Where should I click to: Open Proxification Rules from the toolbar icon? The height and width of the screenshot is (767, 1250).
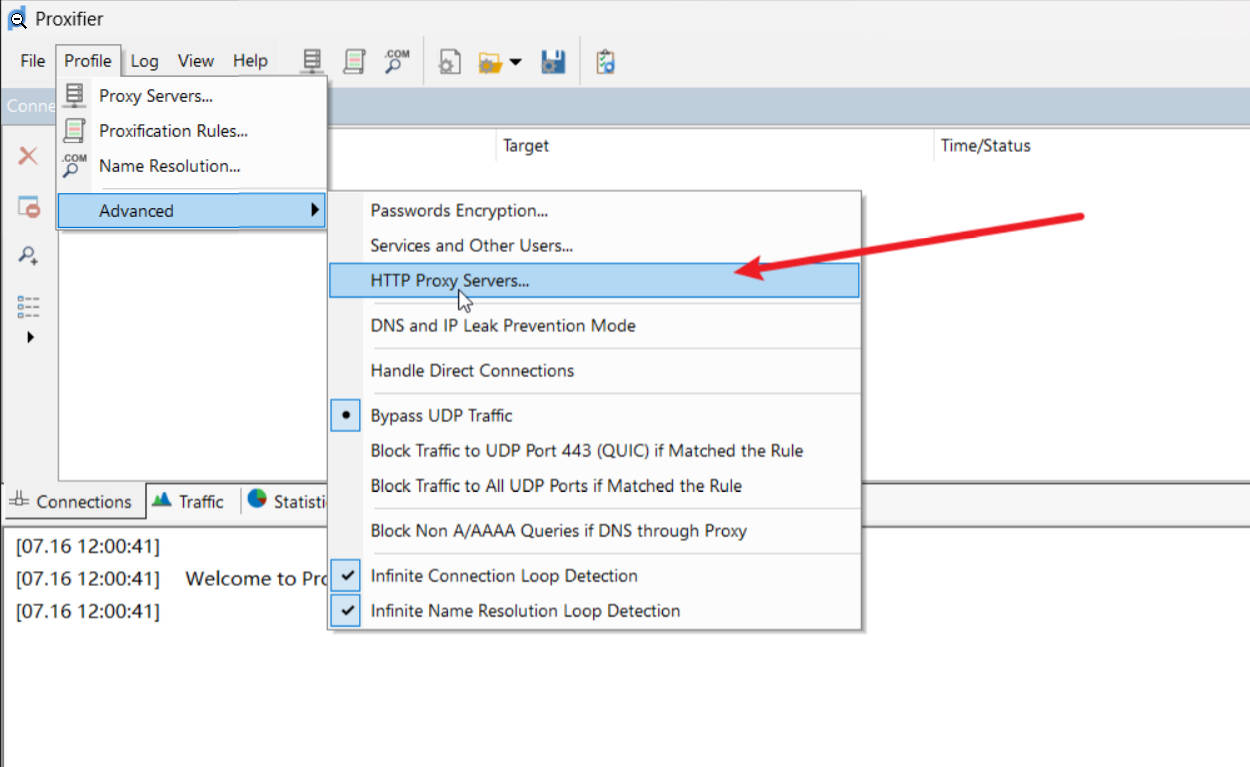[x=354, y=62]
